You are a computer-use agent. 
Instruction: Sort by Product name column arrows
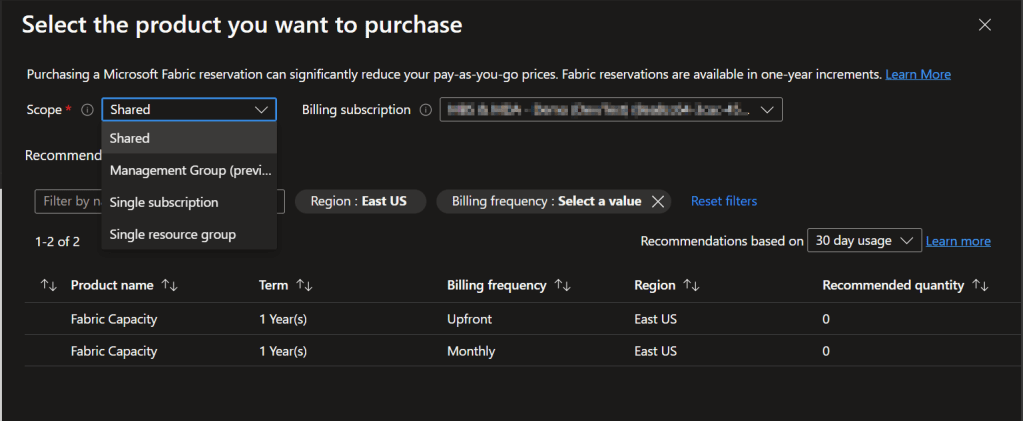tap(170, 286)
